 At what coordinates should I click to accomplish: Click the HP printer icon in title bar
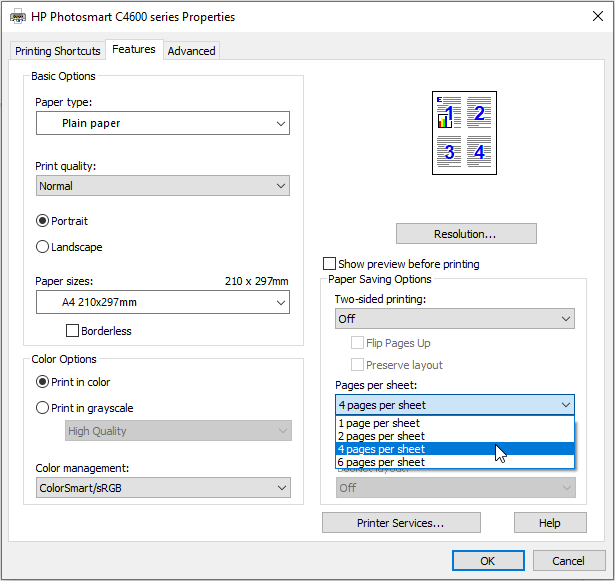18,17
